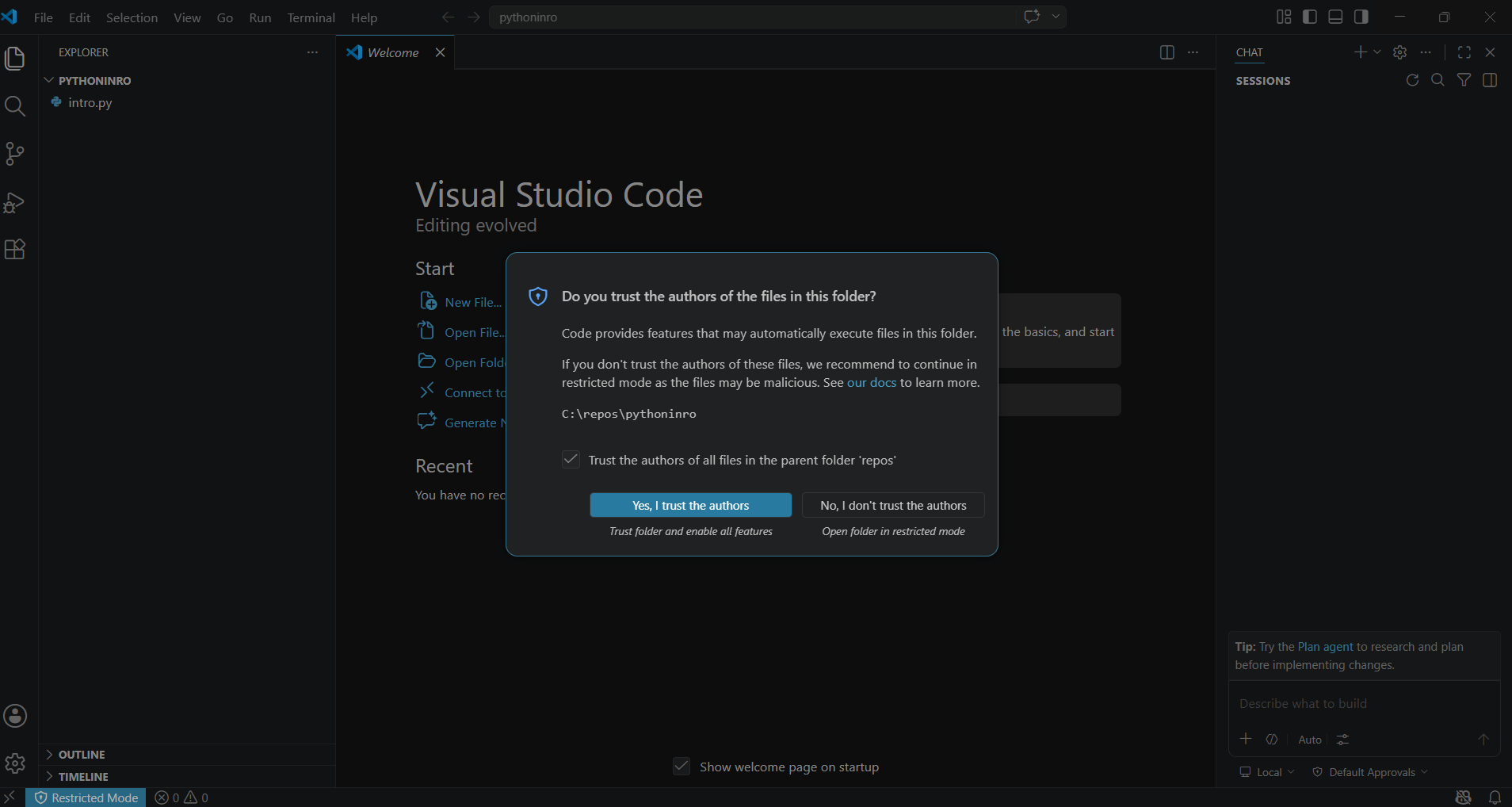This screenshot has width=1512, height=807.
Task: Open the File menu
Action: (44, 17)
